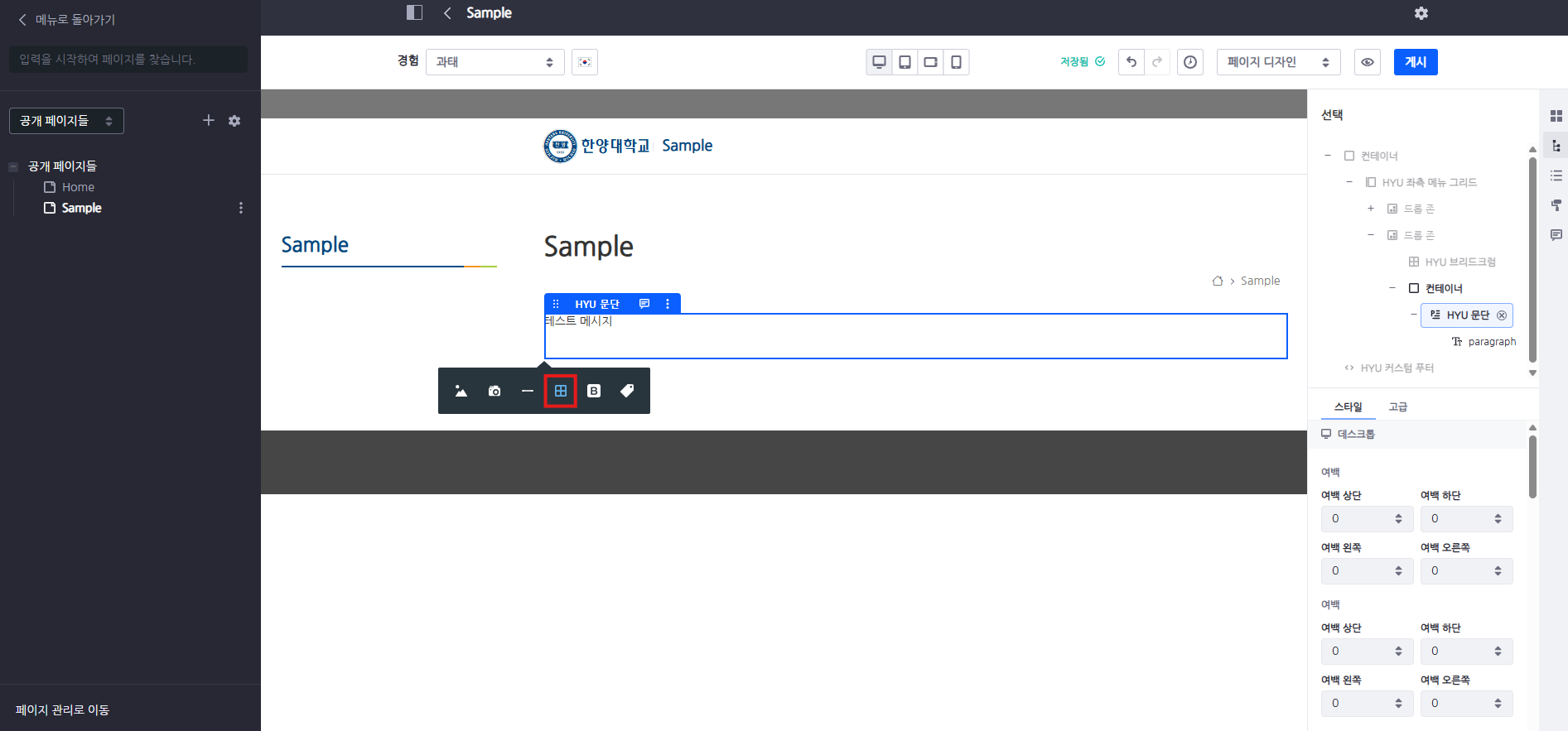Open the 공개 페이지들 dropdown selector
Image resolution: width=1568 pixels, height=731 pixels.
tap(66, 121)
